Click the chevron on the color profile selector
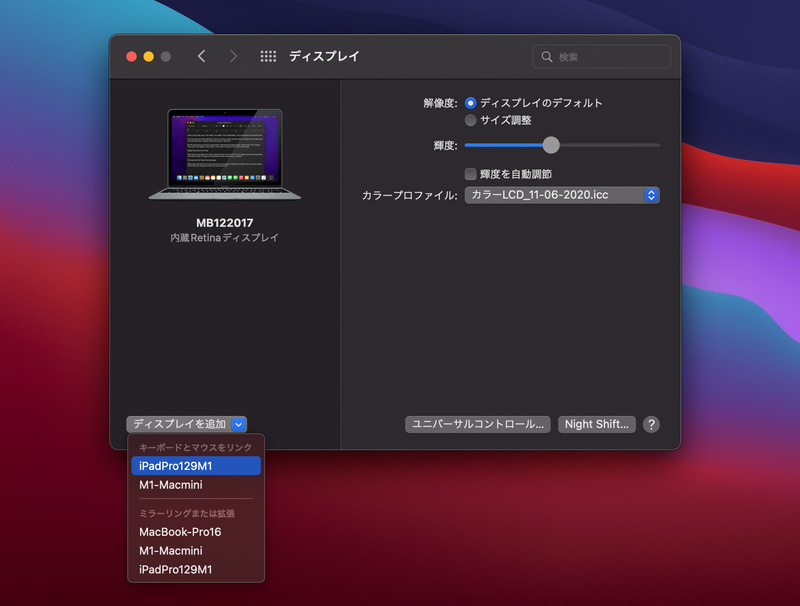The height and width of the screenshot is (606, 800). [650, 195]
